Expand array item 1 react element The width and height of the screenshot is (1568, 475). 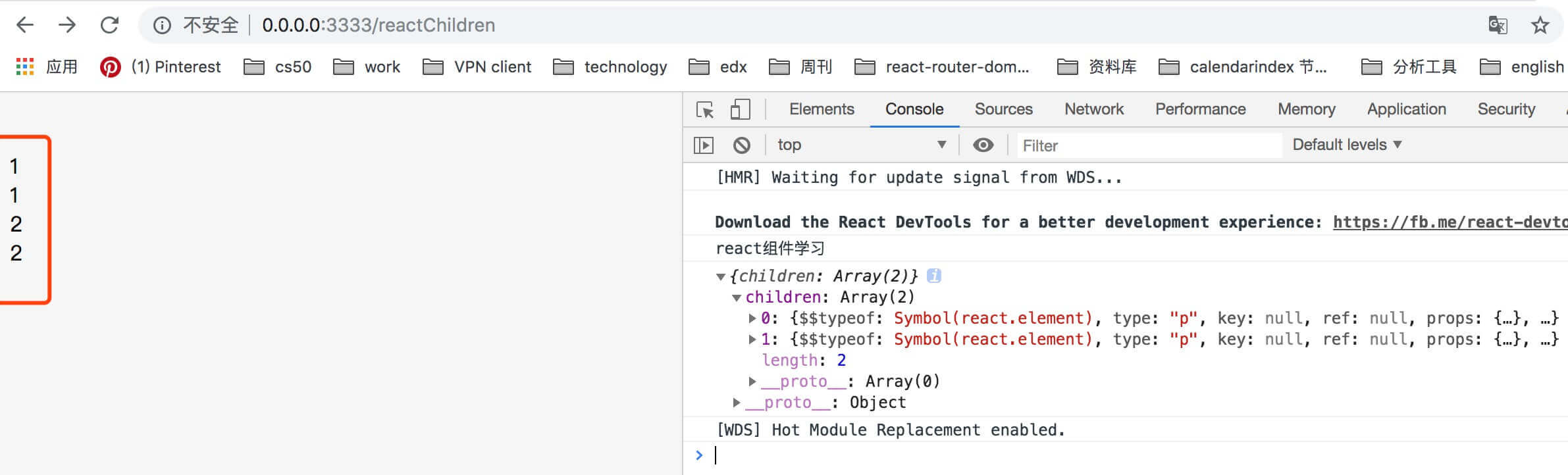pos(752,339)
